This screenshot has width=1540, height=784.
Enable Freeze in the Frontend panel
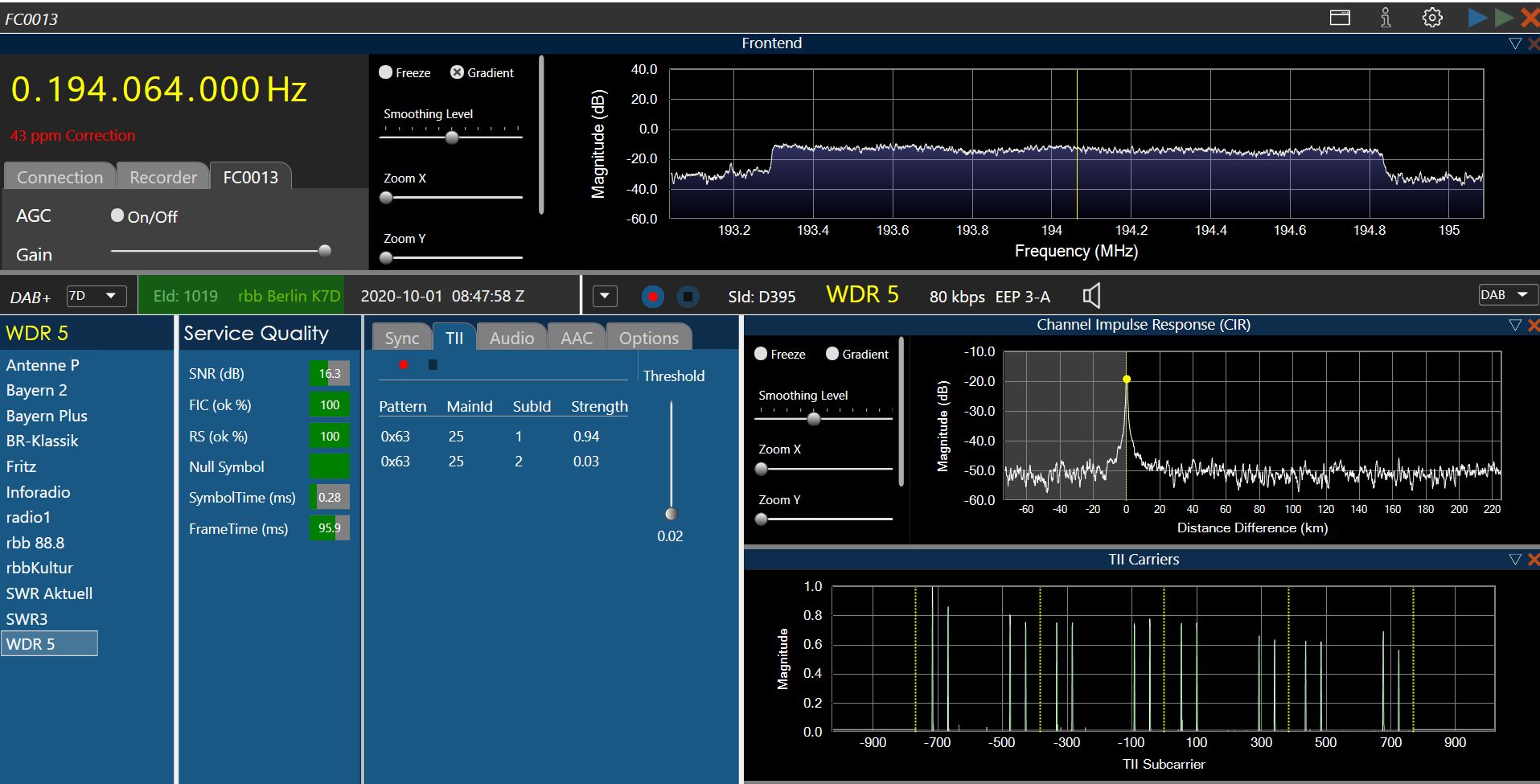click(386, 72)
